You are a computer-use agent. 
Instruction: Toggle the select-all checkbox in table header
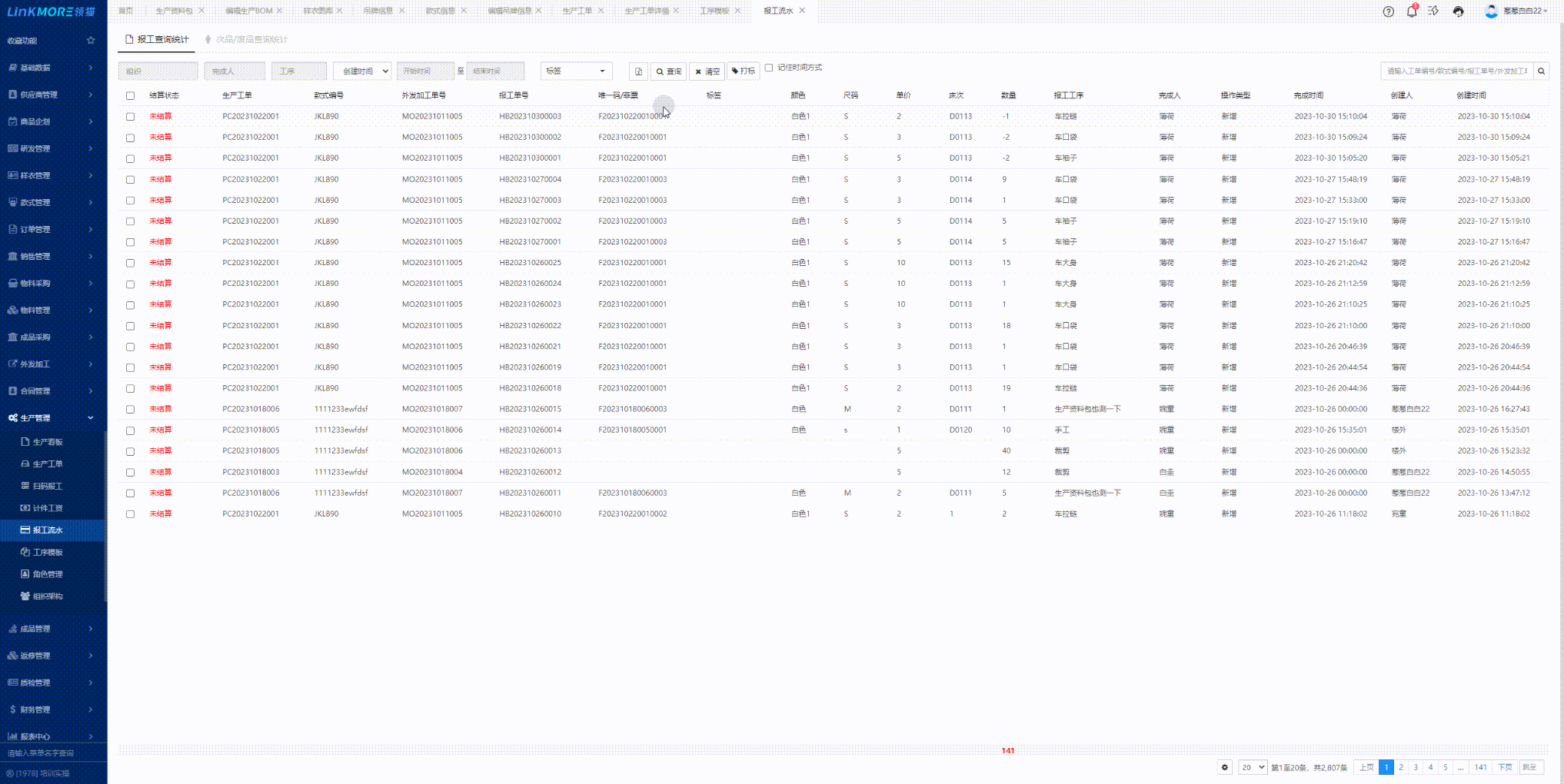click(x=130, y=96)
